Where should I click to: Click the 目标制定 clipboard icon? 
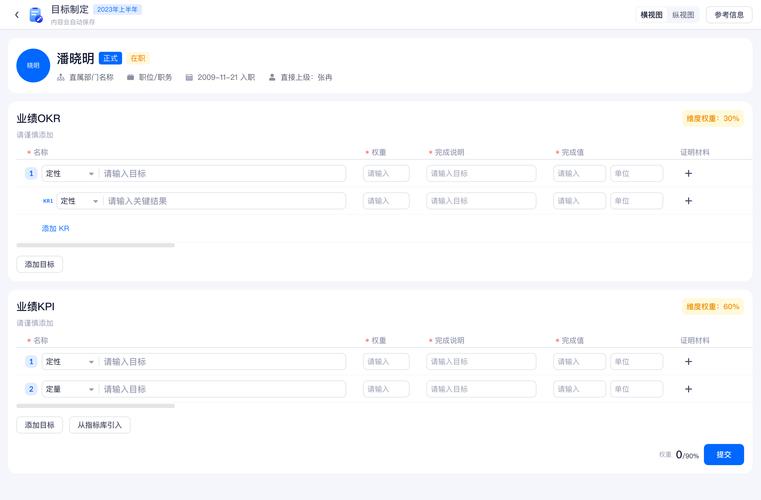(35, 15)
